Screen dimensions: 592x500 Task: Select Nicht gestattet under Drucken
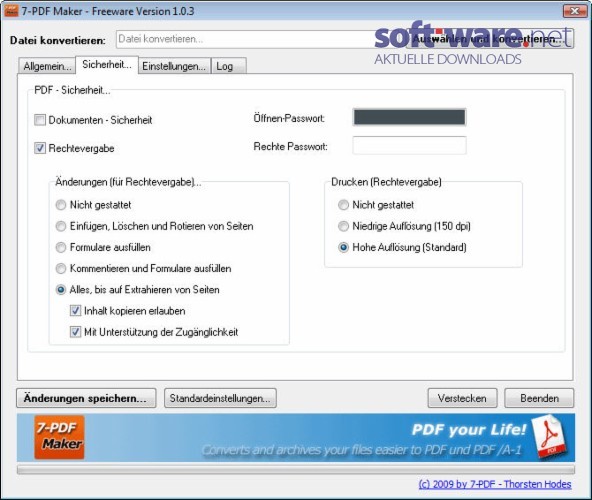(343, 205)
